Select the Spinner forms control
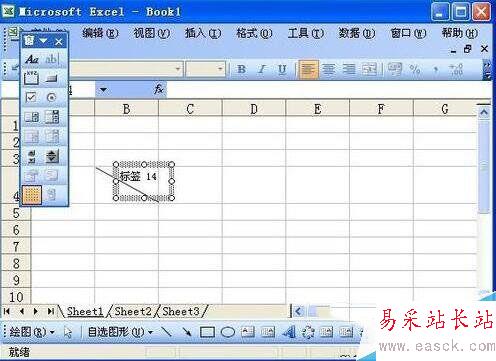This screenshot has width=496, height=361. tap(52, 156)
